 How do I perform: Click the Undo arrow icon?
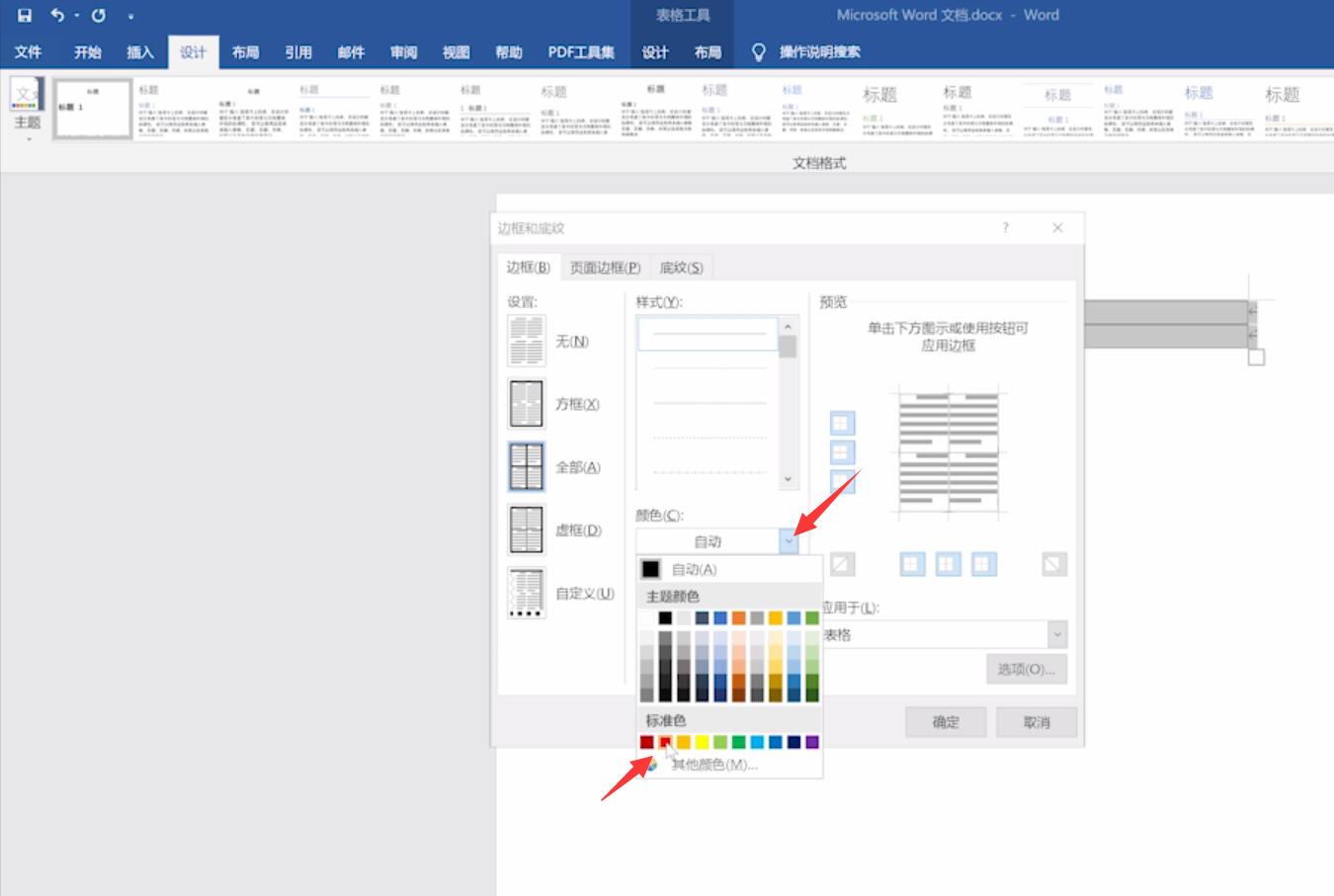(57, 15)
